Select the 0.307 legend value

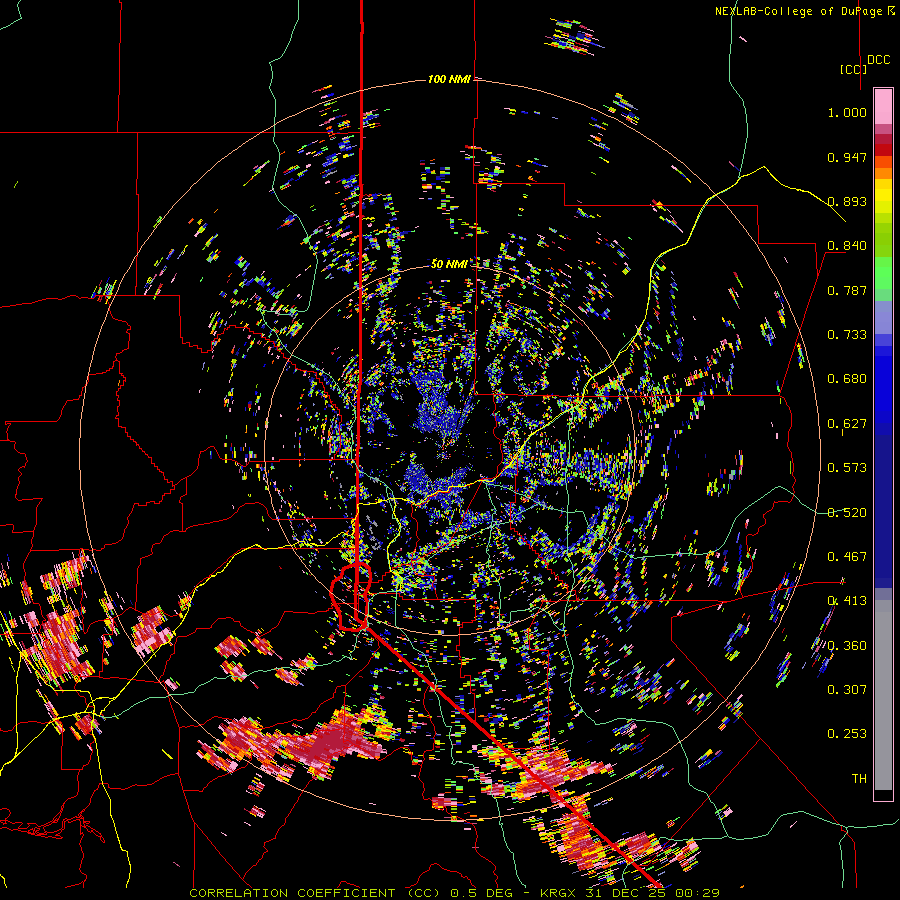[847, 690]
